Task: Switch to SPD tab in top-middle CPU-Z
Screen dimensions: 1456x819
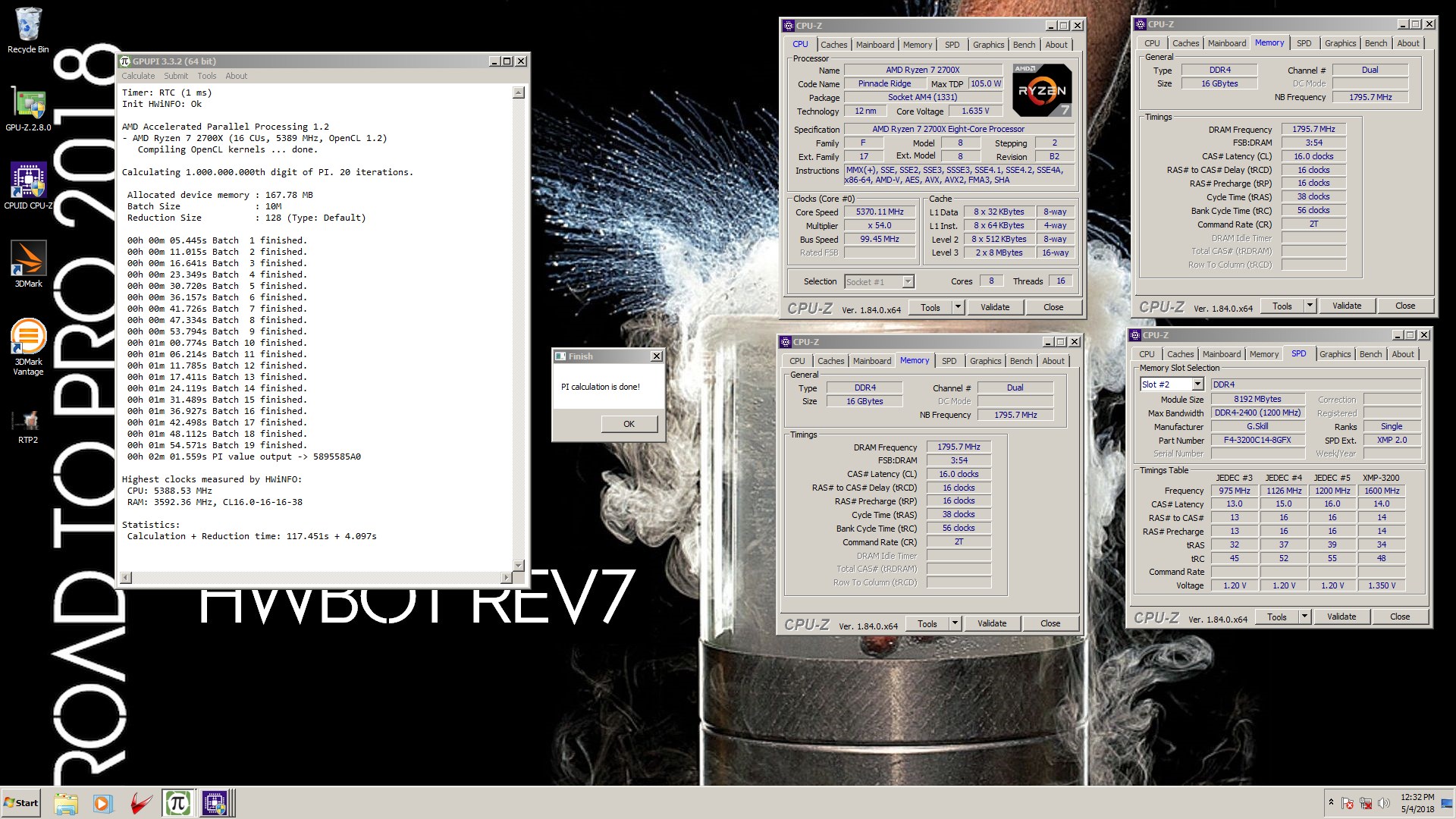Action: click(x=952, y=45)
